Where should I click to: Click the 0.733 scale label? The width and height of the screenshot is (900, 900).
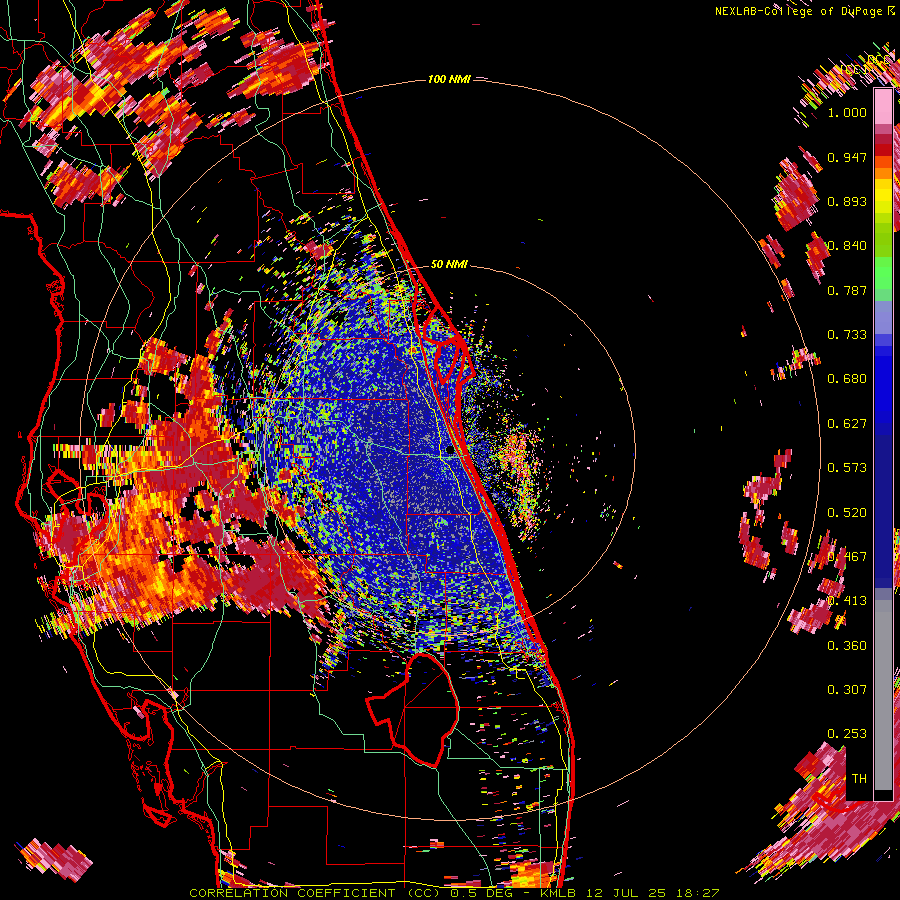click(847, 335)
